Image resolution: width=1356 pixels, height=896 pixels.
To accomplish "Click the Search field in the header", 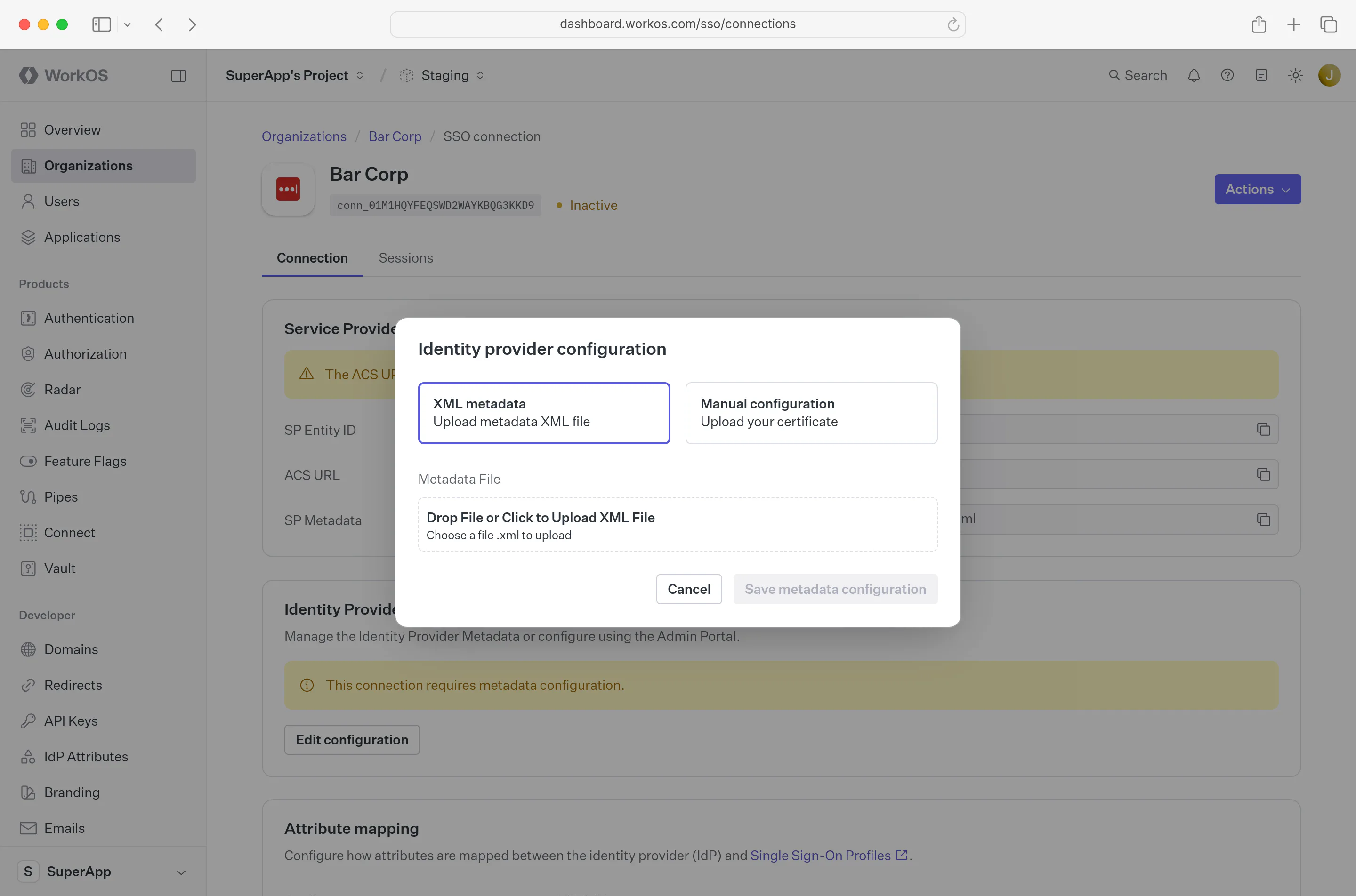I will pyautogui.click(x=1138, y=75).
